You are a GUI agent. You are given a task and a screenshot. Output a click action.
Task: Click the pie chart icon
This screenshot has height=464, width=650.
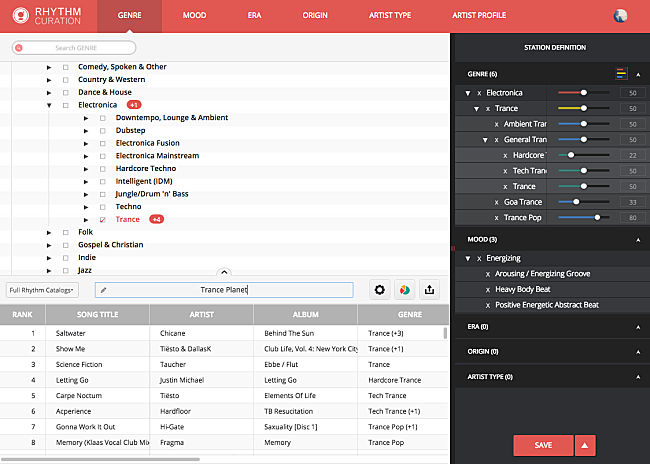coord(405,290)
